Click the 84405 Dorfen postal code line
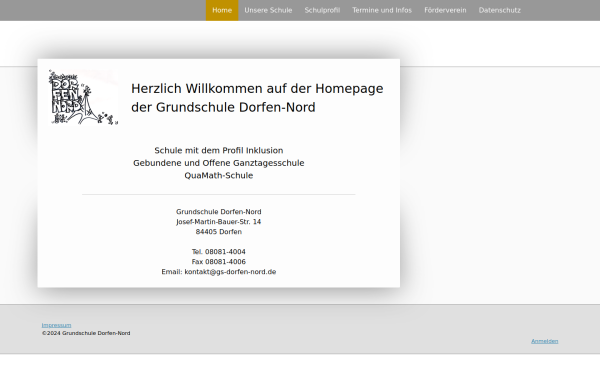The height and width of the screenshot is (375, 600). (x=218, y=232)
